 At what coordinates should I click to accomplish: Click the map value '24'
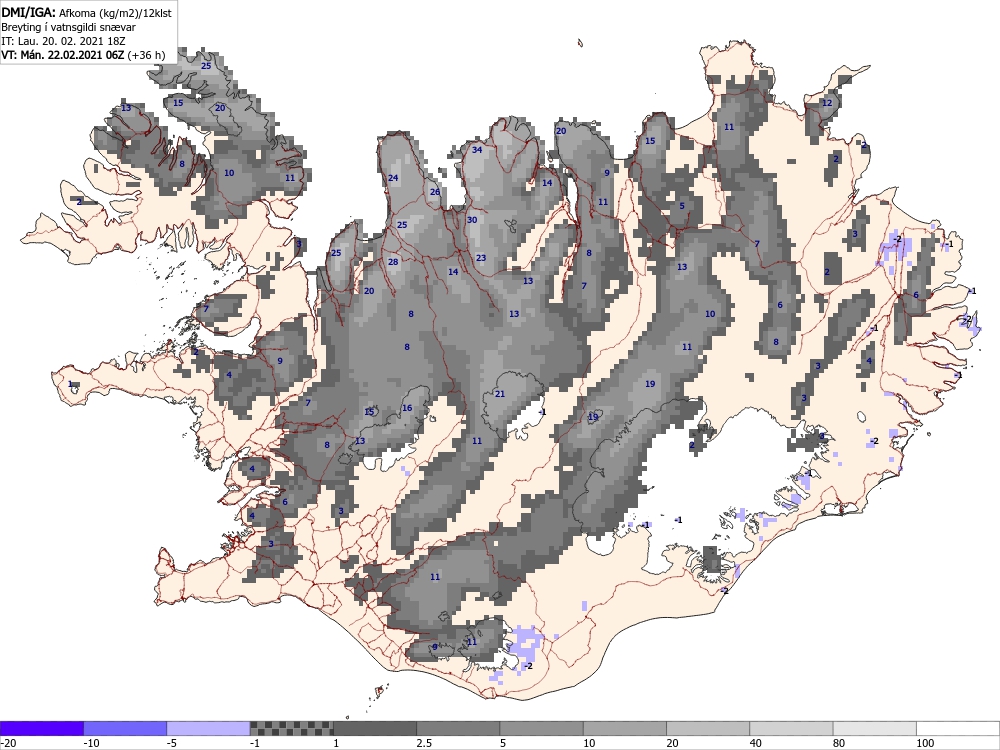393,178
